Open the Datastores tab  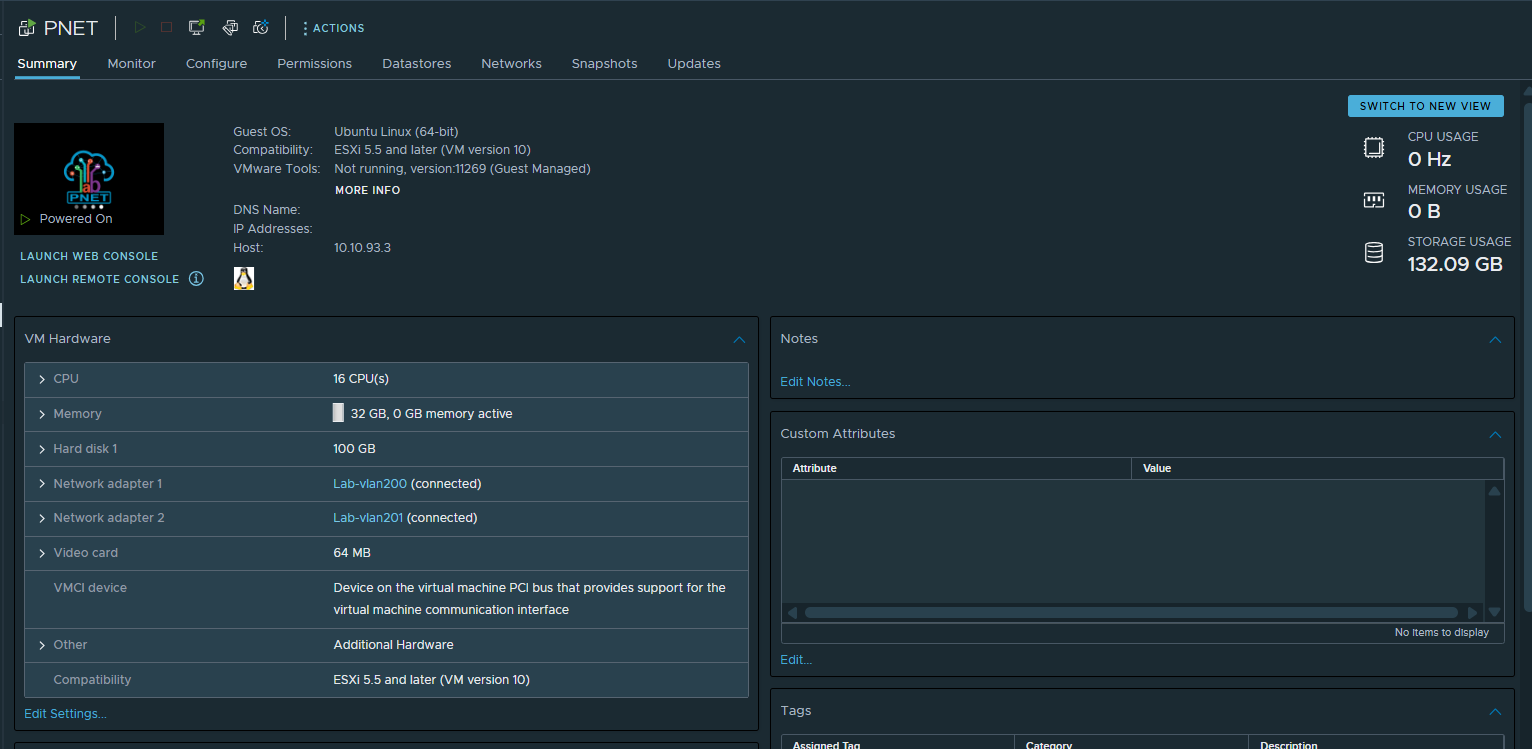coord(416,64)
